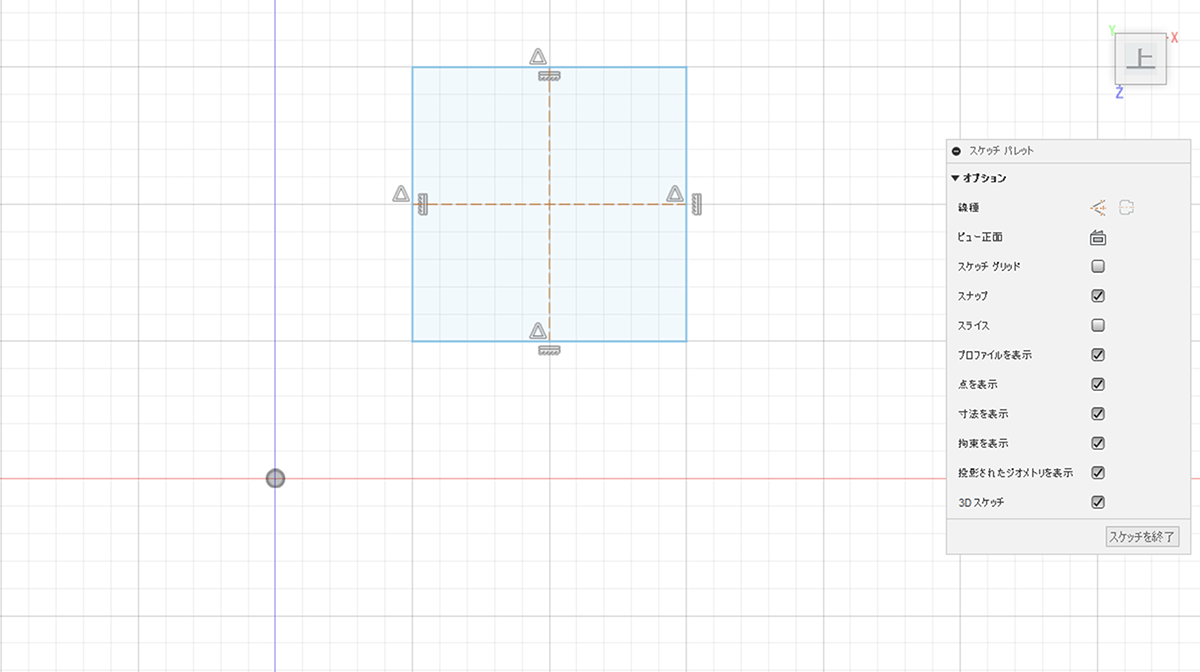This screenshot has height=672, width=1200.
Task: Uncheck 点を表示
Action: tap(1098, 384)
